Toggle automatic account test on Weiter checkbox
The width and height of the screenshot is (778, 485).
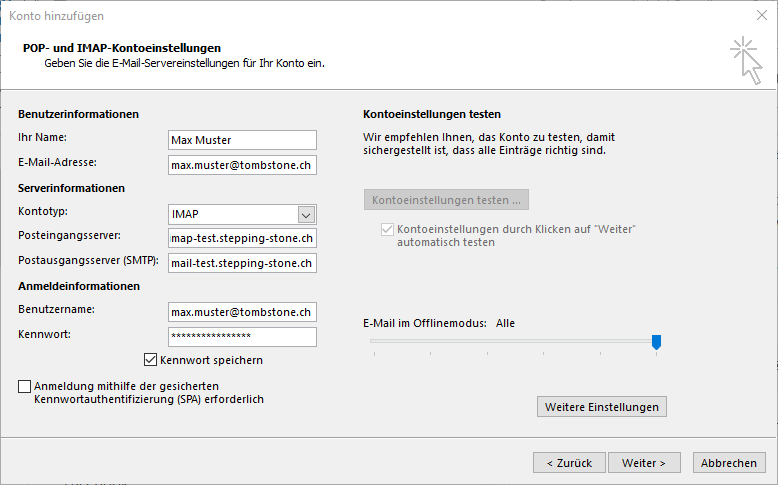387,230
